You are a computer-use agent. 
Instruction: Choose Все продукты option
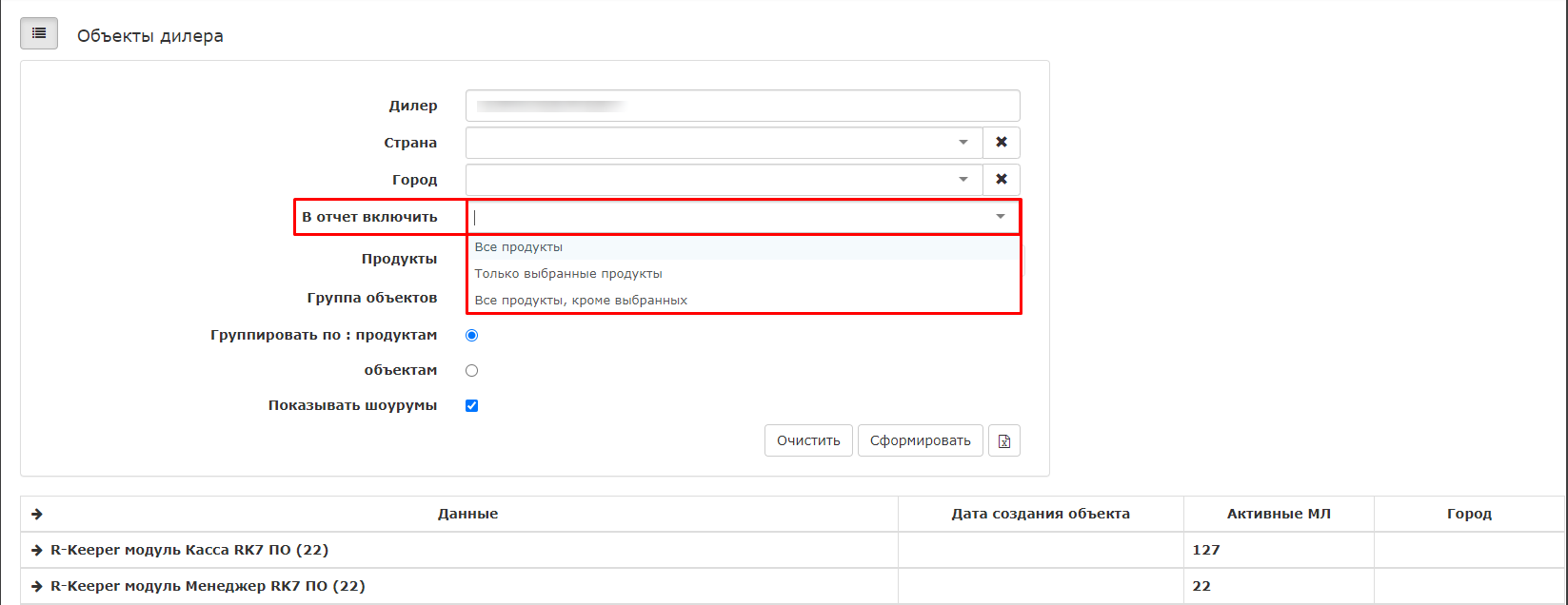coord(519,247)
